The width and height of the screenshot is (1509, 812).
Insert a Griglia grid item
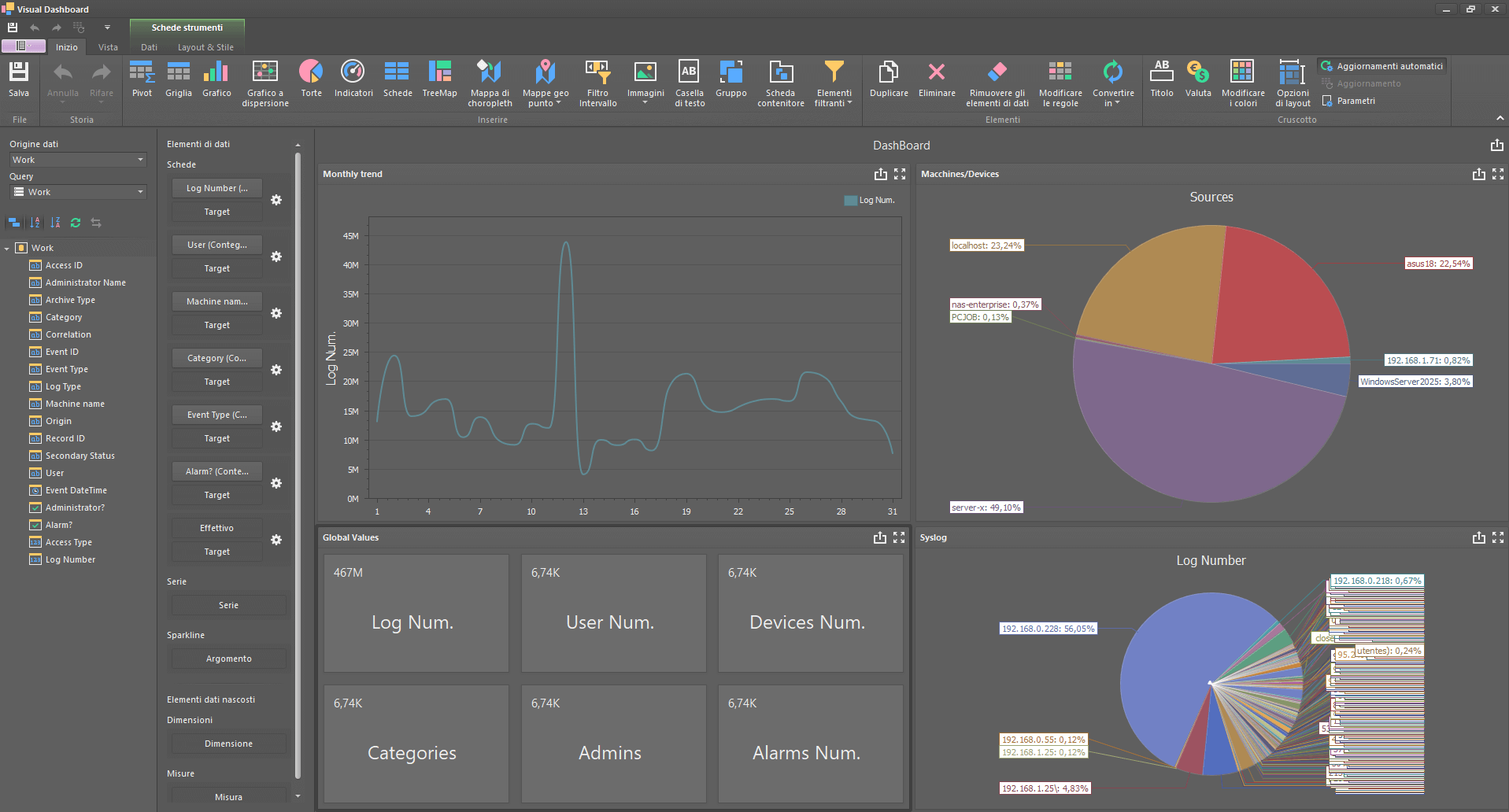[179, 79]
